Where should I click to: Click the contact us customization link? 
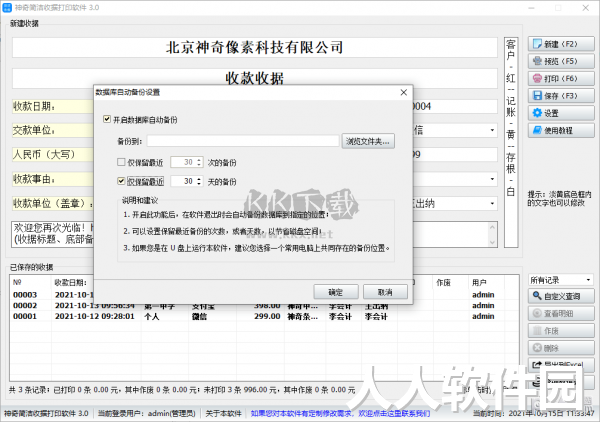[x=340, y=414]
